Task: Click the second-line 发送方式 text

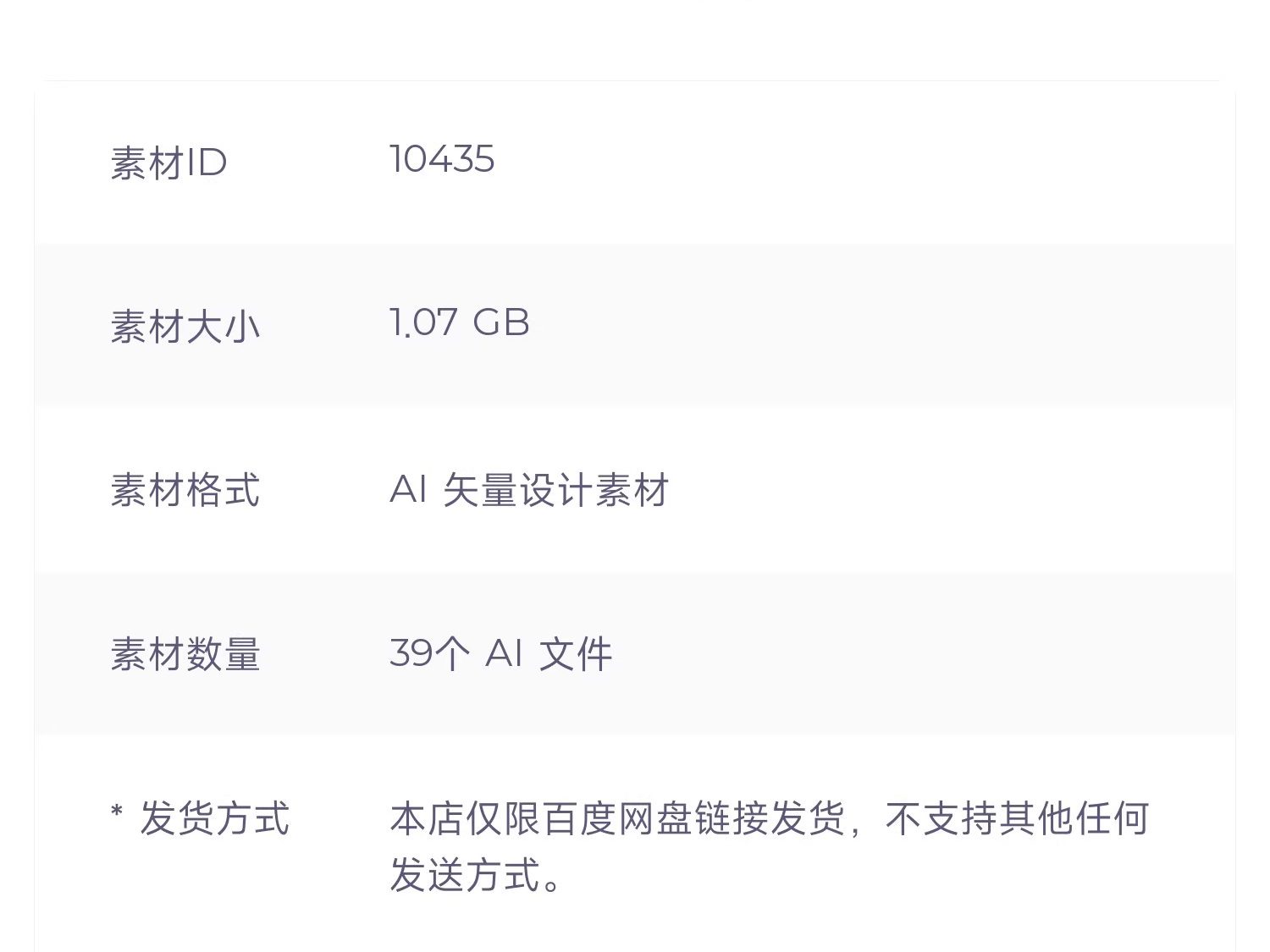Action: coord(465,875)
